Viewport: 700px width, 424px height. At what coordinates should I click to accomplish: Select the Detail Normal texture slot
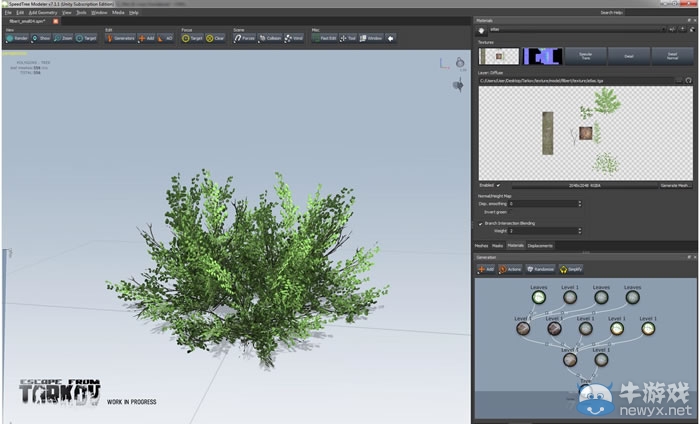[x=672, y=56]
